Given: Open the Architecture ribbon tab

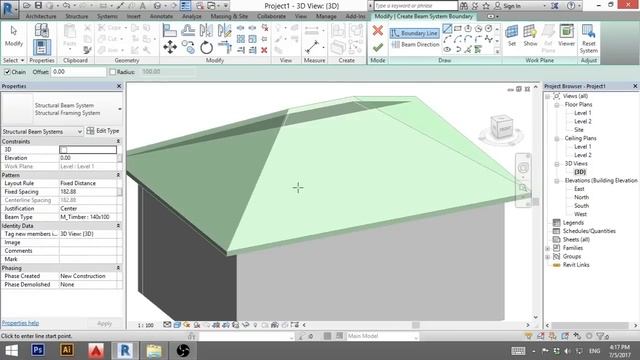Looking at the screenshot, I should pos(41,16).
